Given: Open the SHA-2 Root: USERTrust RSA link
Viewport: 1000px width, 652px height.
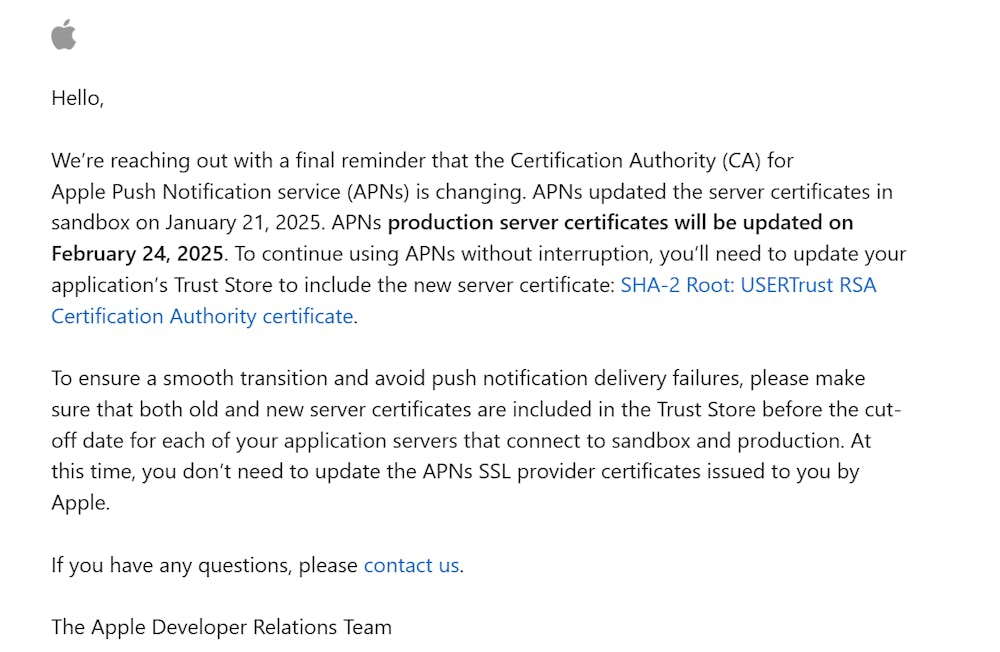Looking at the screenshot, I should point(748,285).
